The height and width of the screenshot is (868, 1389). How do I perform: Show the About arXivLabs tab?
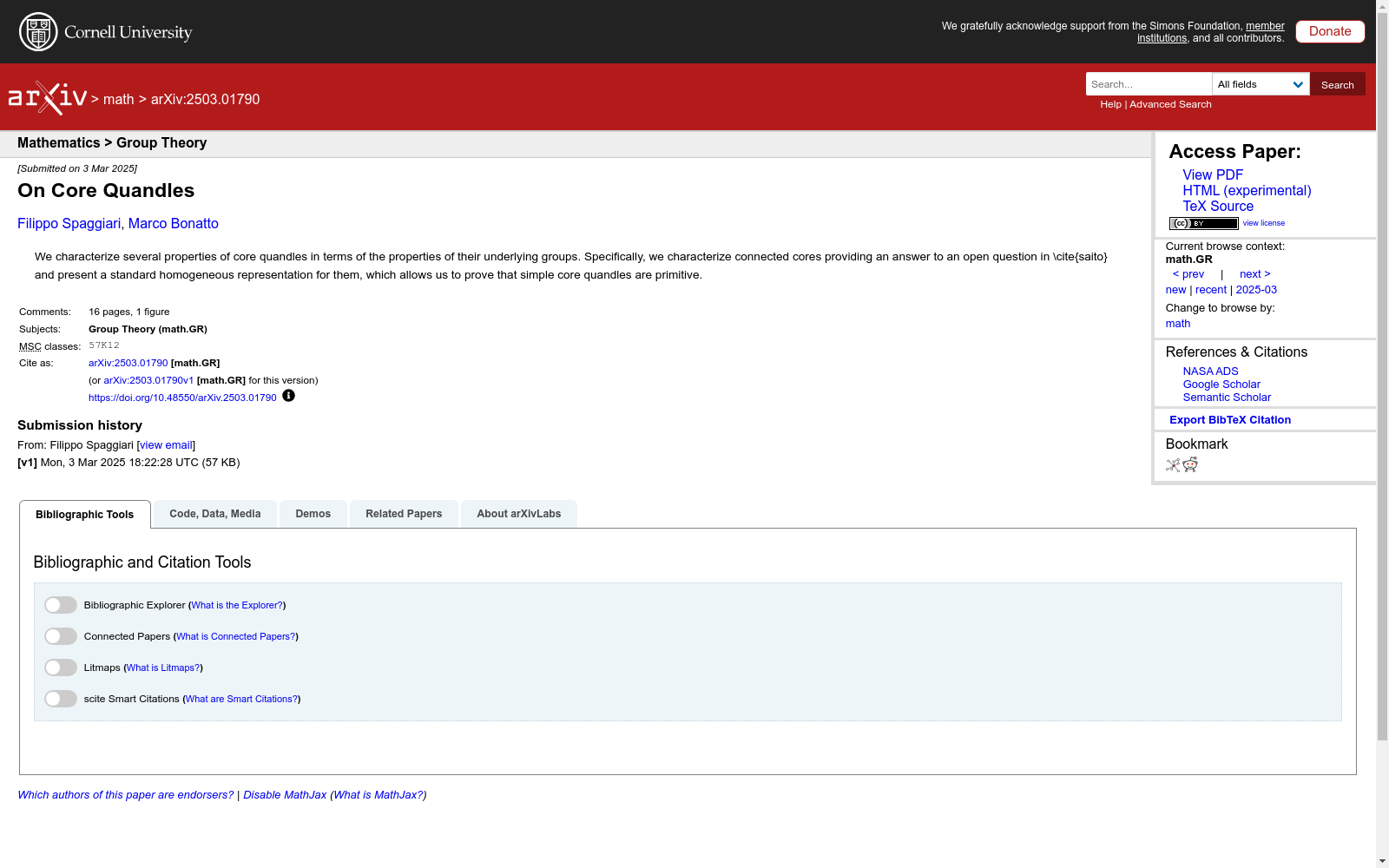coord(519,514)
